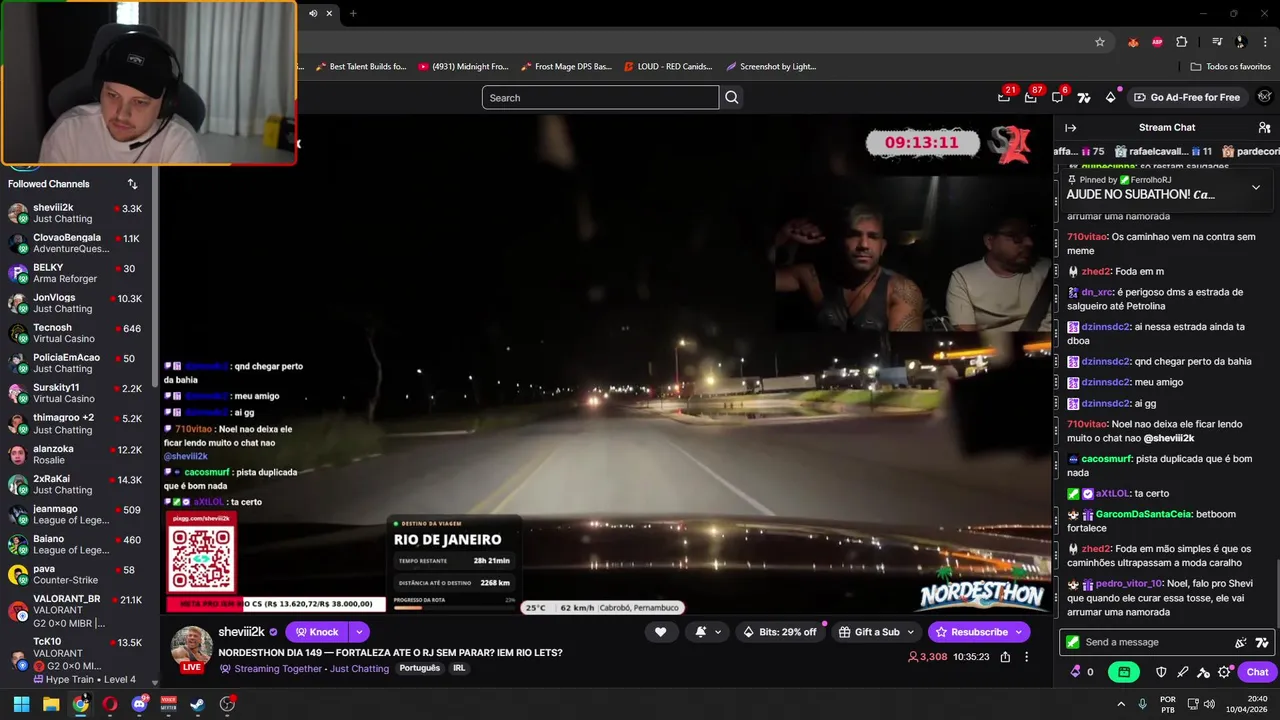Image resolution: width=1280 pixels, height=720 pixels.
Task: Open Steam from the taskbar
Action: click(x=198, y=704)
